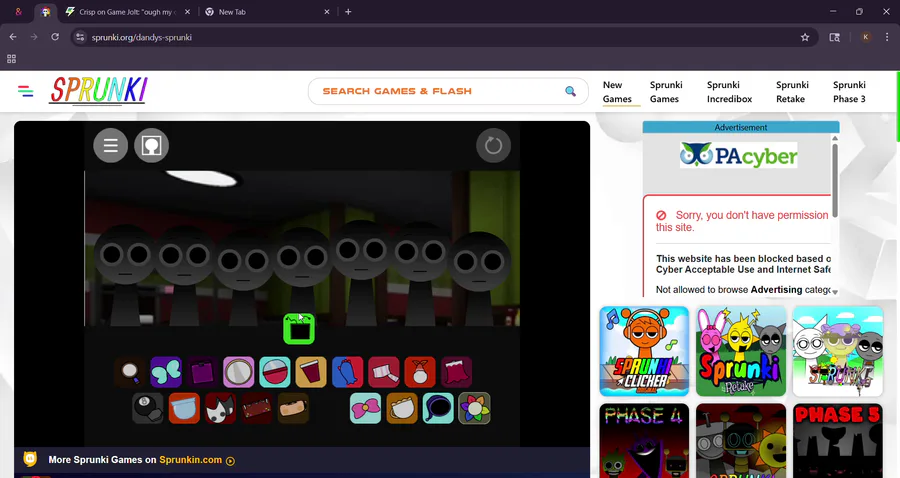Choose the rainbow flower icon

474,408
